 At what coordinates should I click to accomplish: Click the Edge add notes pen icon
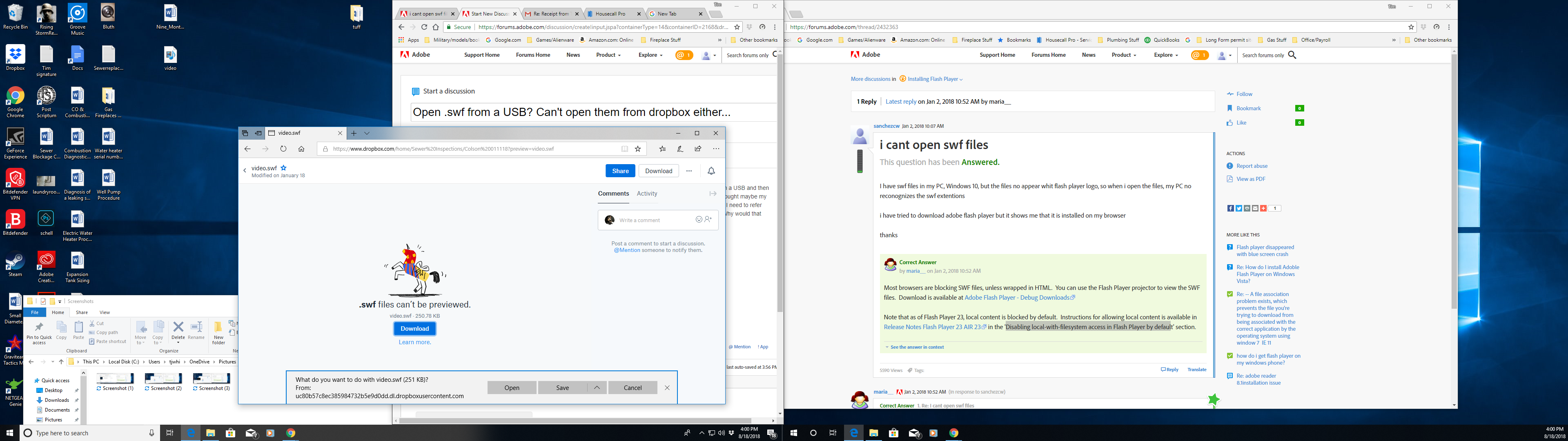pos(680,149)
